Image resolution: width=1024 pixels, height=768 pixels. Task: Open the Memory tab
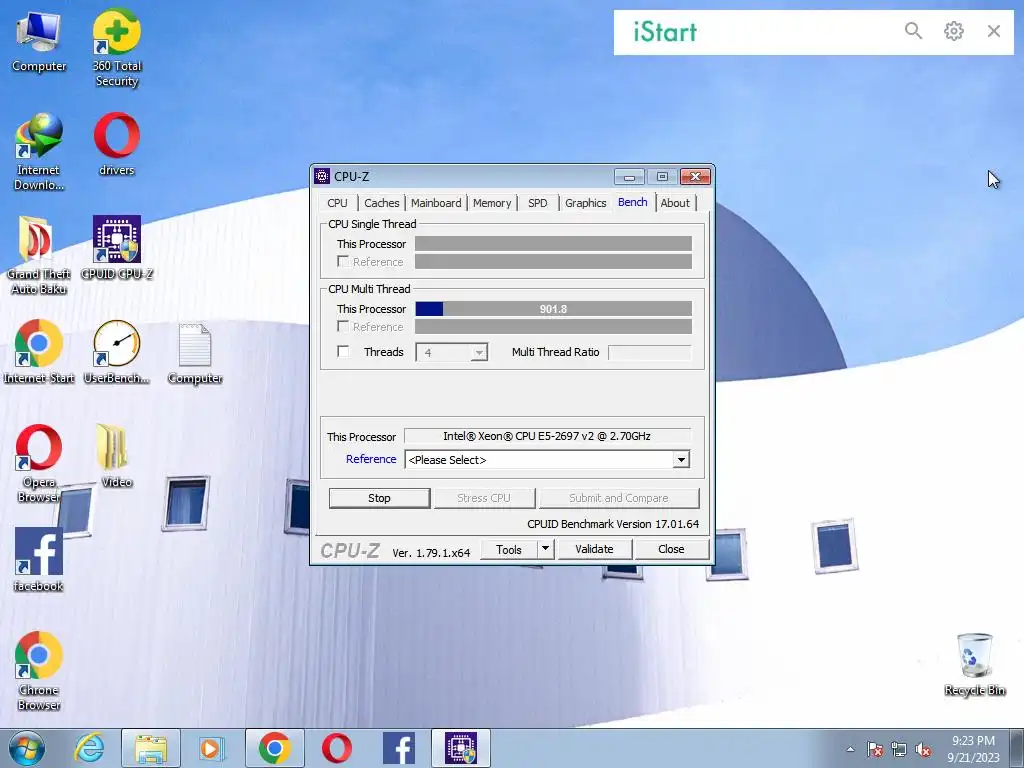pos(492,203)
